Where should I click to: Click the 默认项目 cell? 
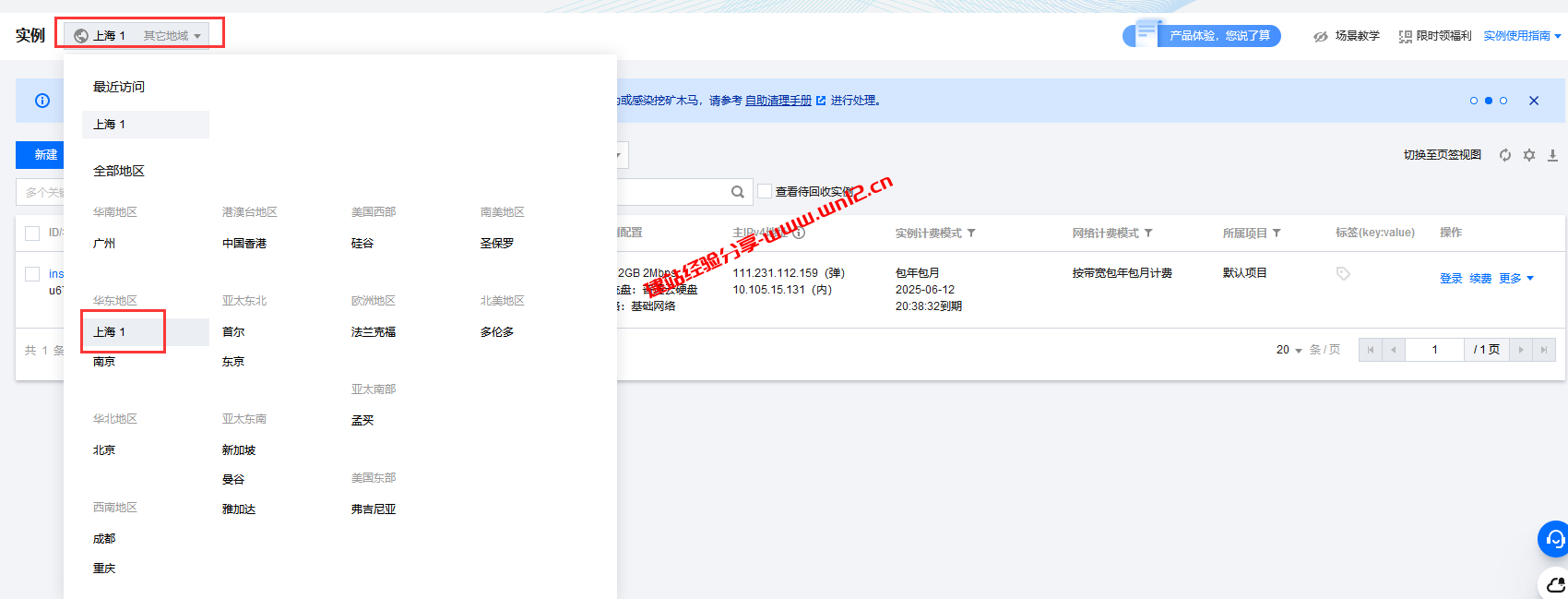click(1245, 273)
